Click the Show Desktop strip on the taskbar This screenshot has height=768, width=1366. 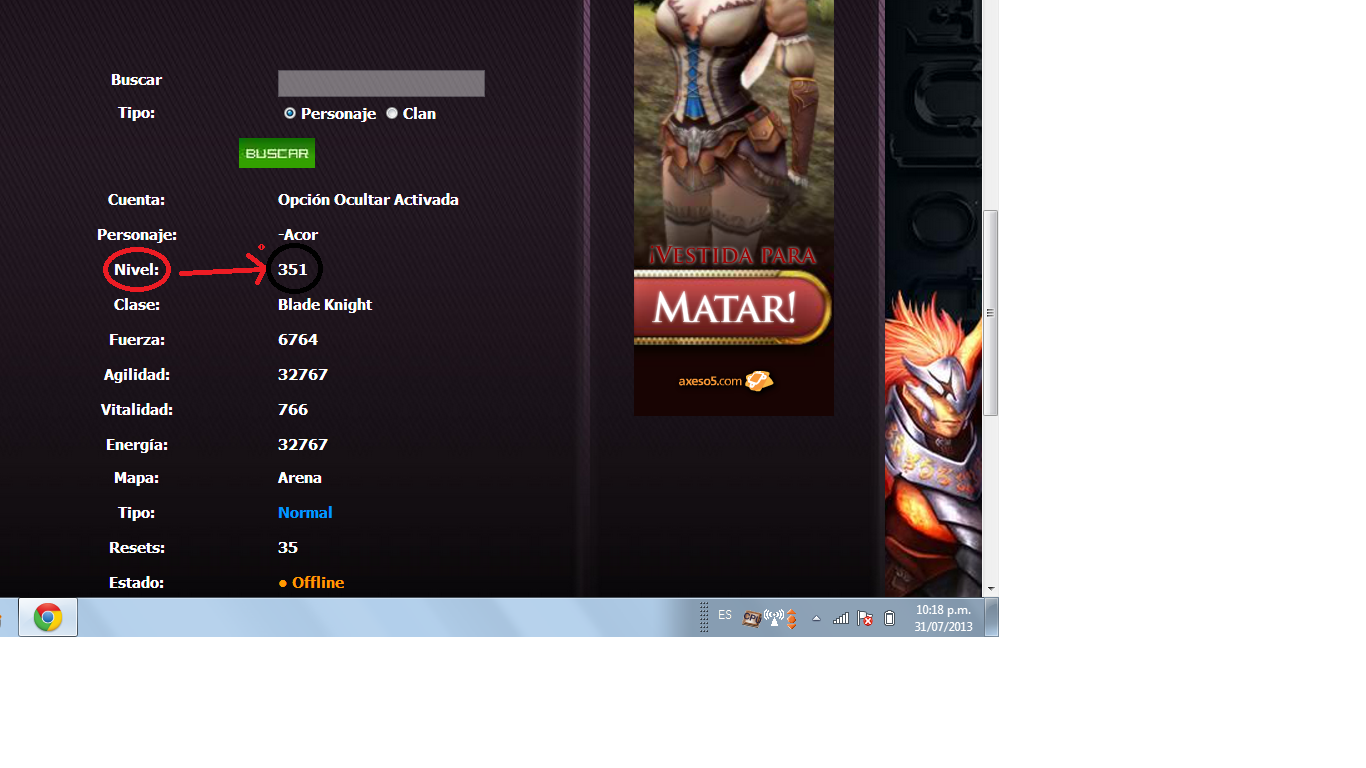pyautogui.click(x=992, y=618)
